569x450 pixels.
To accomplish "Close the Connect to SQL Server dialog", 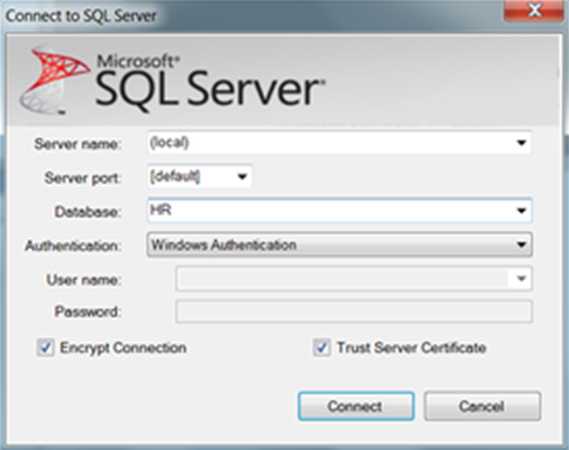I will pyautogui.click(x=535, y=11).
